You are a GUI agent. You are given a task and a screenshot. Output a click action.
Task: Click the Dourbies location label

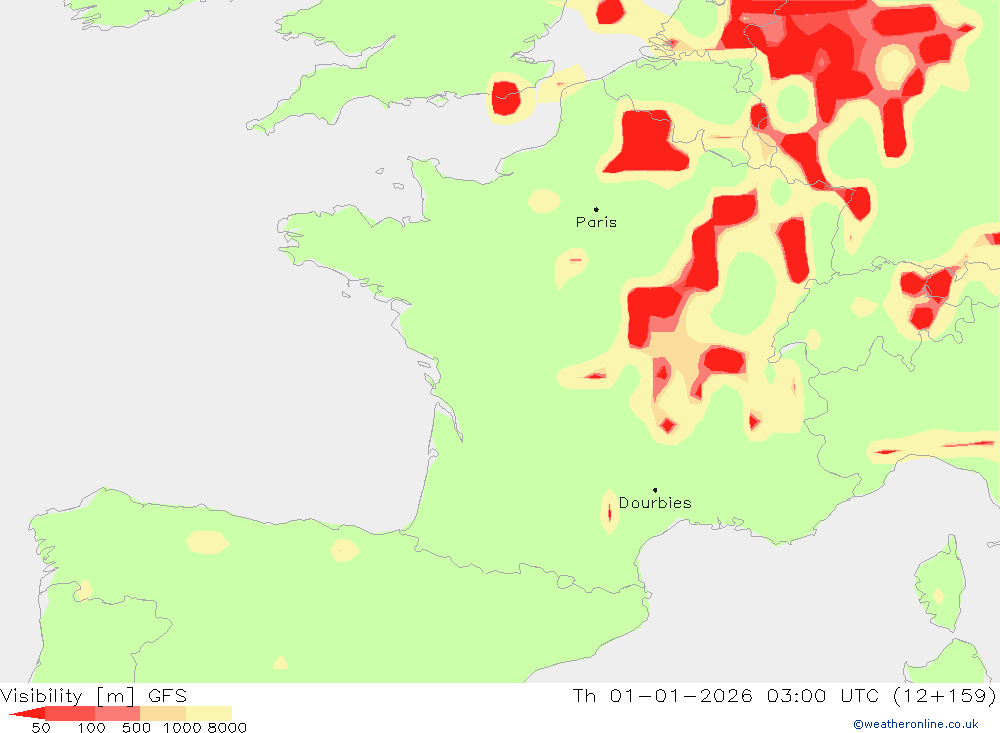655,503
